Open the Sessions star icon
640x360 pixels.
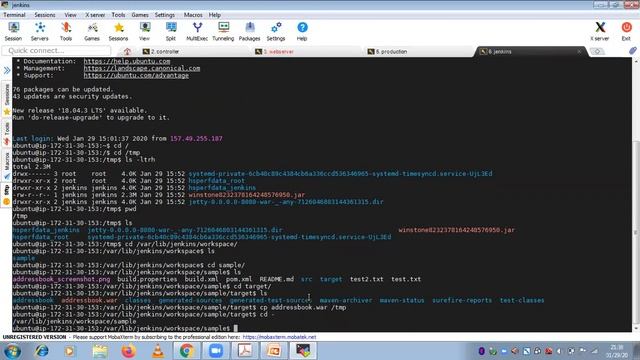coord(118,31)
